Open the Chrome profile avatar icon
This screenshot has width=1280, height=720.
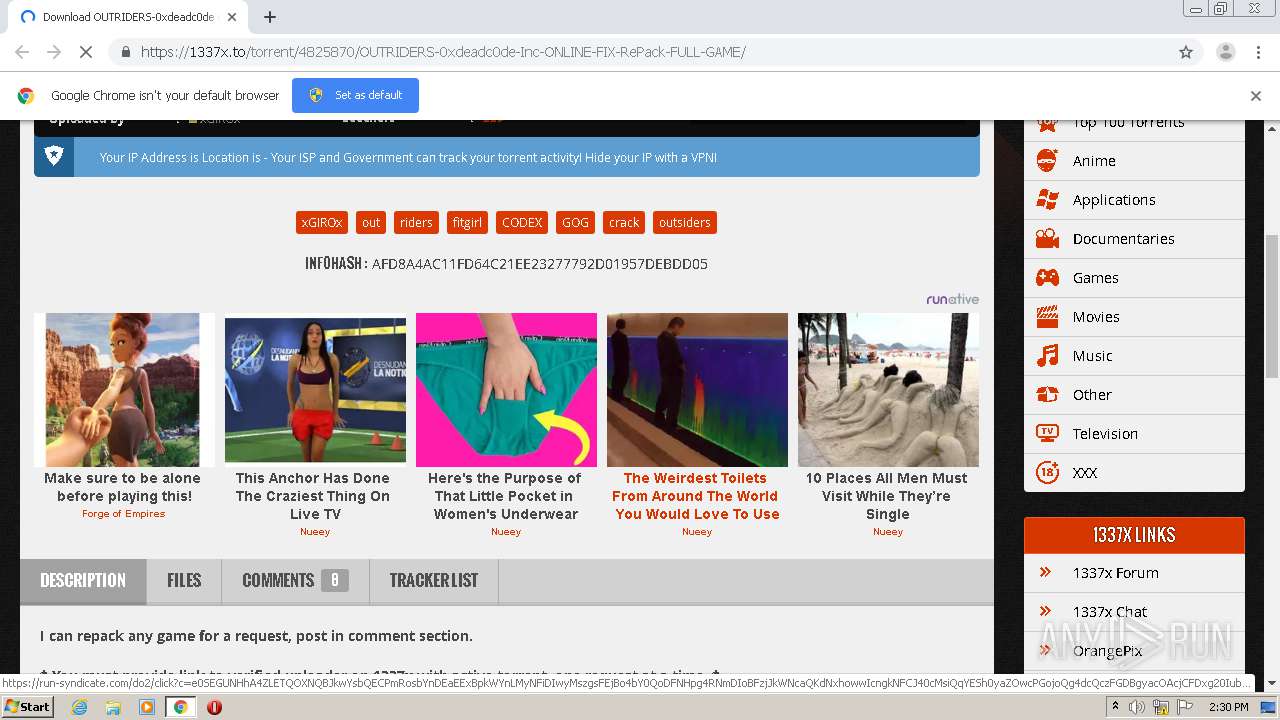(1225, 52)
